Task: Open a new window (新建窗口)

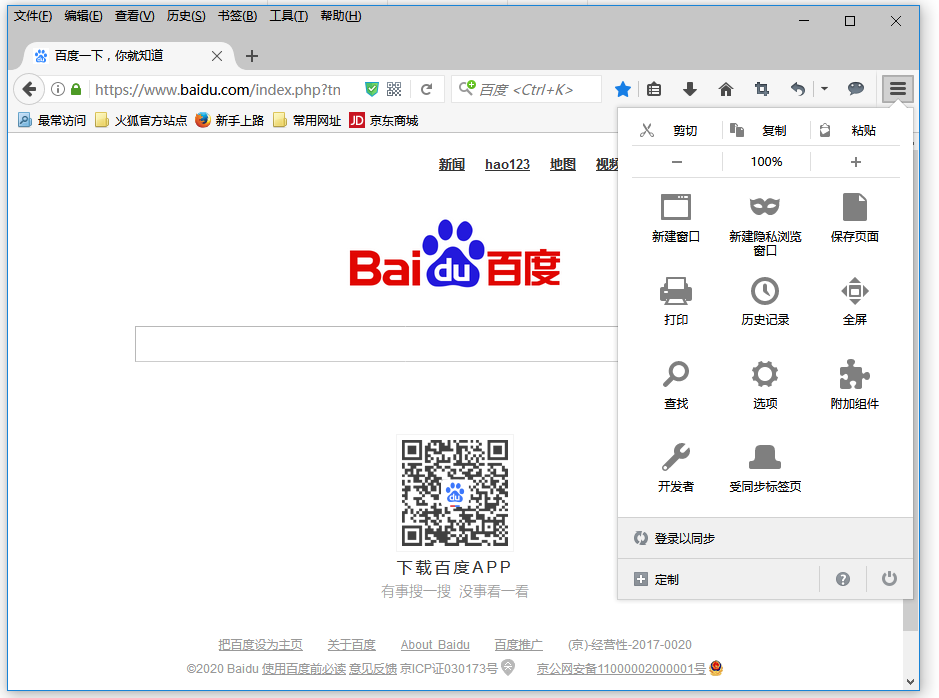Action: [x=676, y=218]
